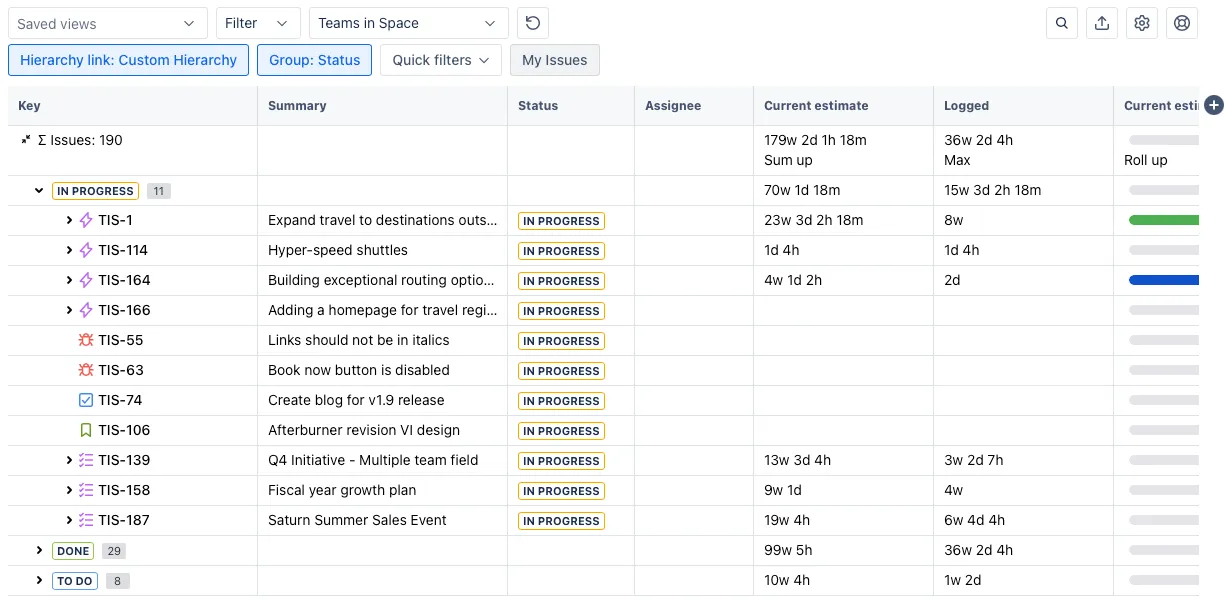Click the IN PROGRESS status badge for TIS-187
The height and width of the screenshot is (609, 1227).
tap(561, 521)
